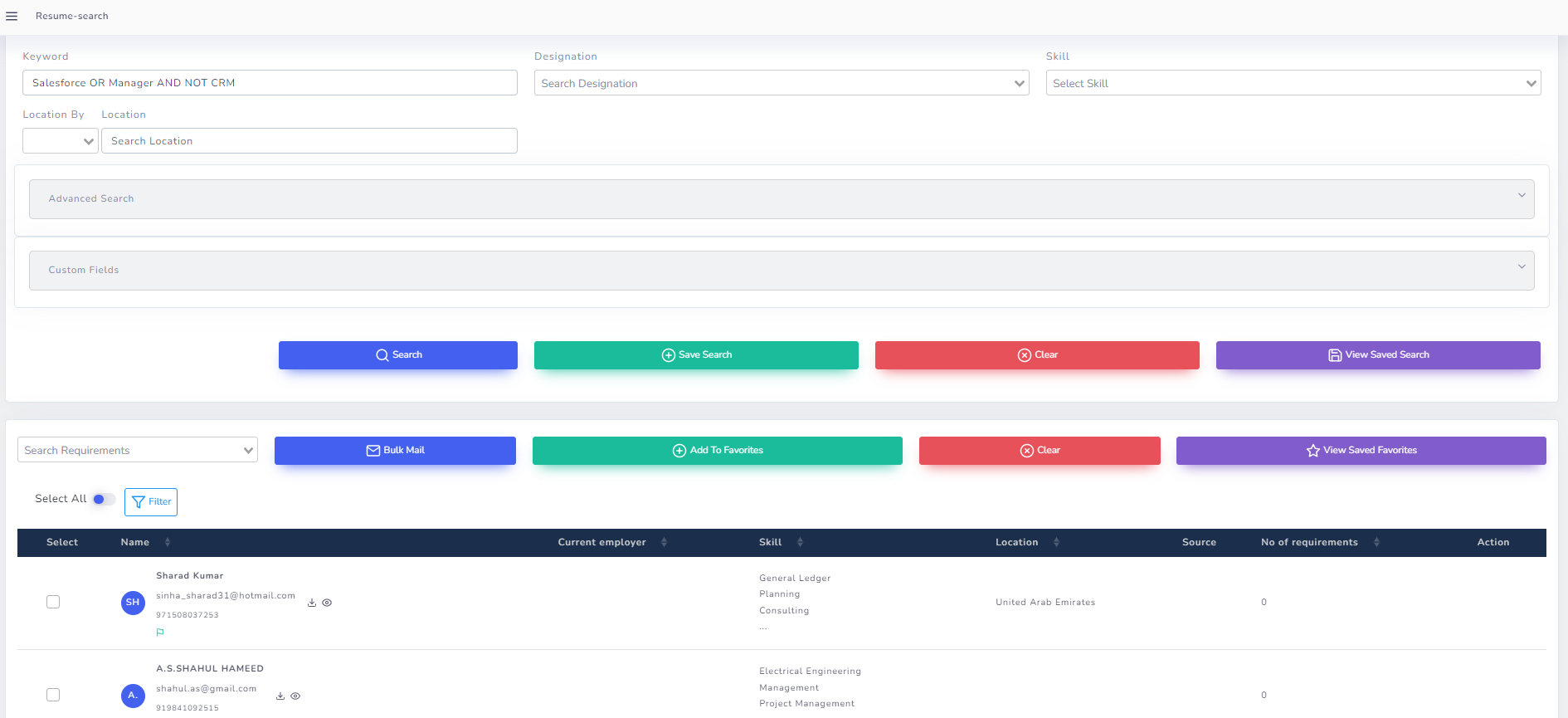Open the Select Skill dropdown
1568x718 pixels.
(1293, 83)
